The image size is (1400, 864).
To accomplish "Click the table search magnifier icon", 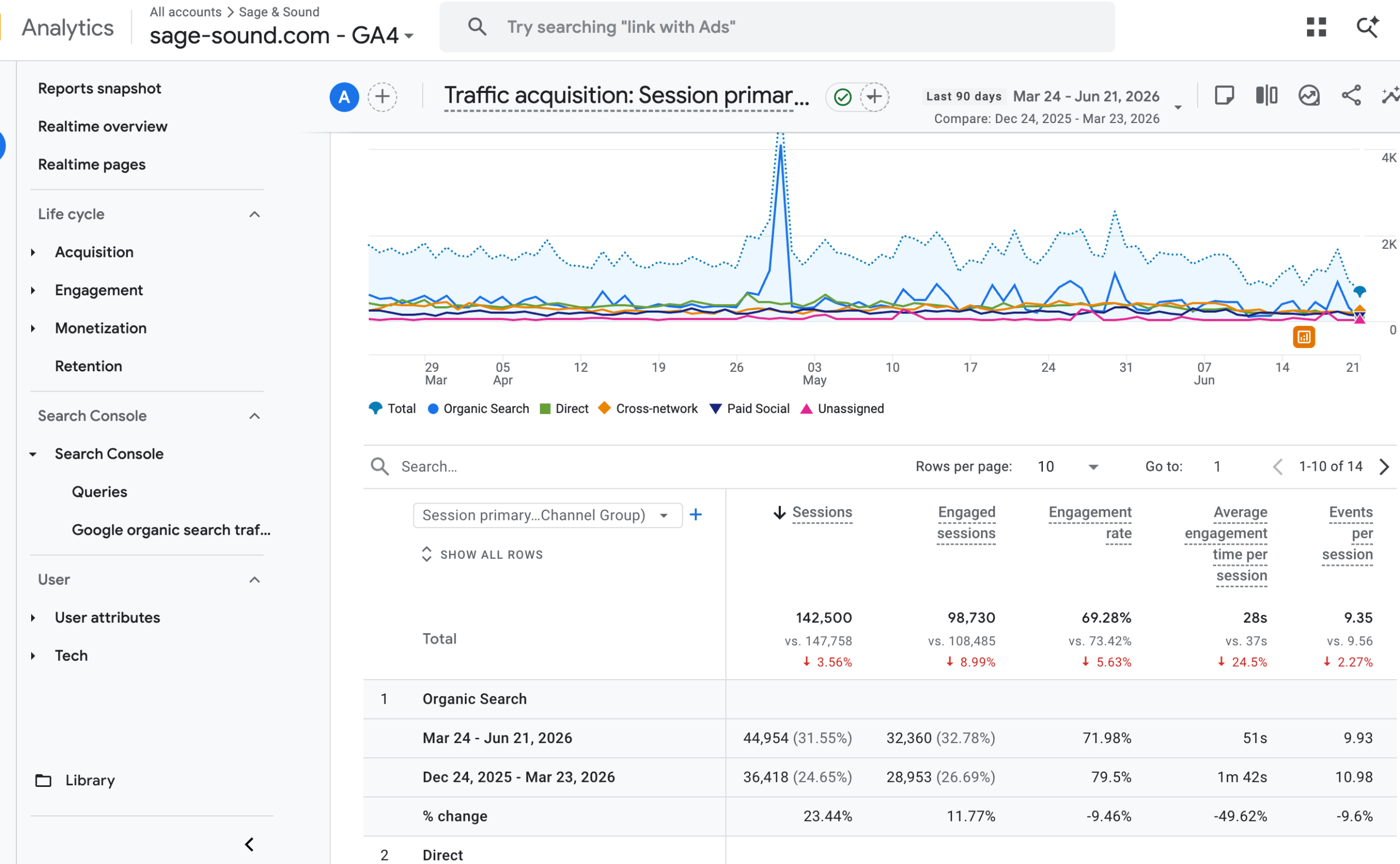I will pos(380,466).
